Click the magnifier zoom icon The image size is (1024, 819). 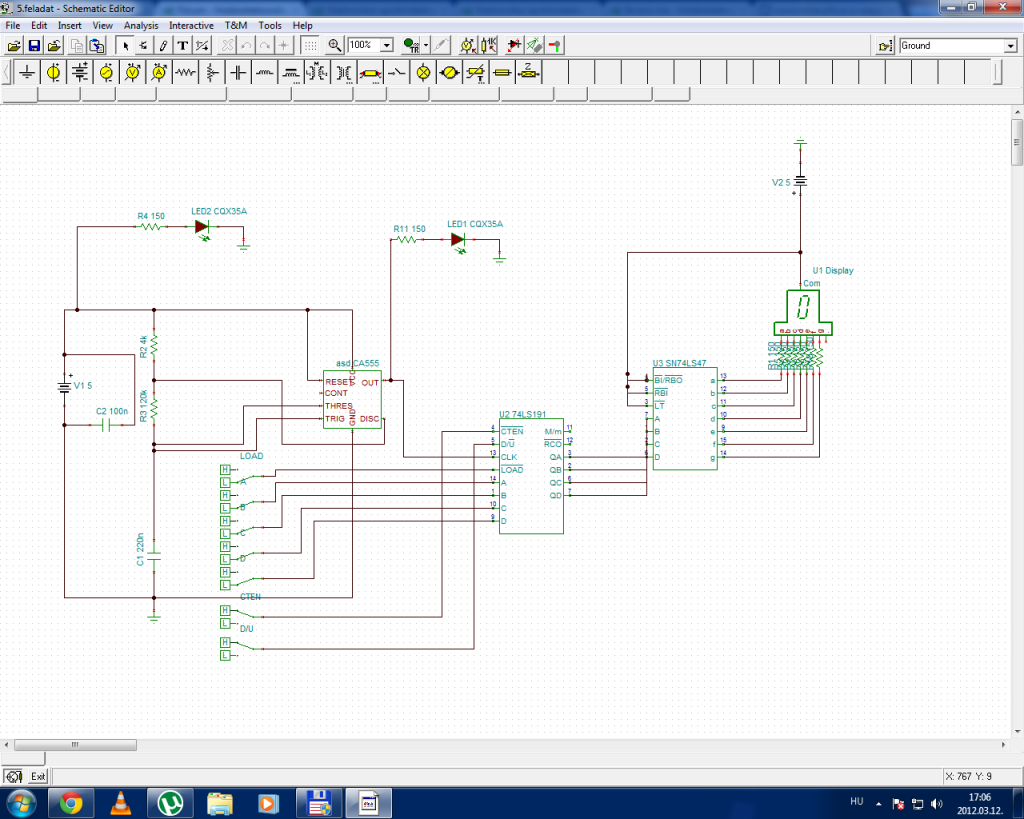(x=334, y=46)
